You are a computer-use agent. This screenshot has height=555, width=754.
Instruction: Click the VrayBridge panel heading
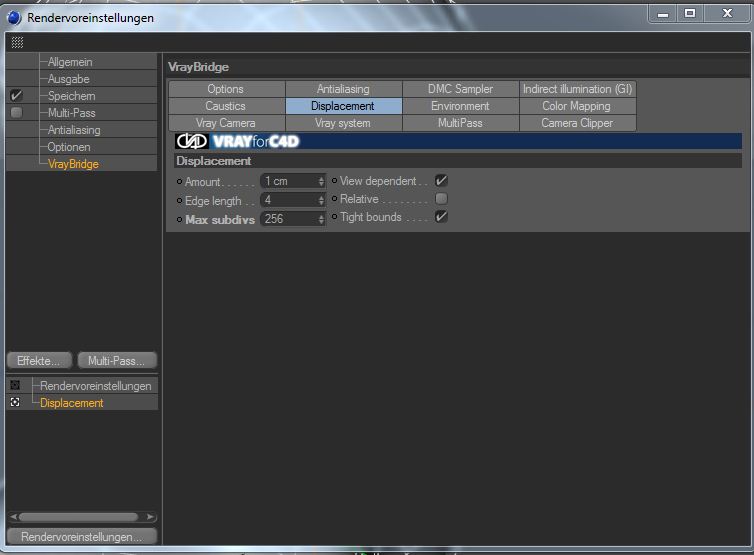click(x=198, y=67)
